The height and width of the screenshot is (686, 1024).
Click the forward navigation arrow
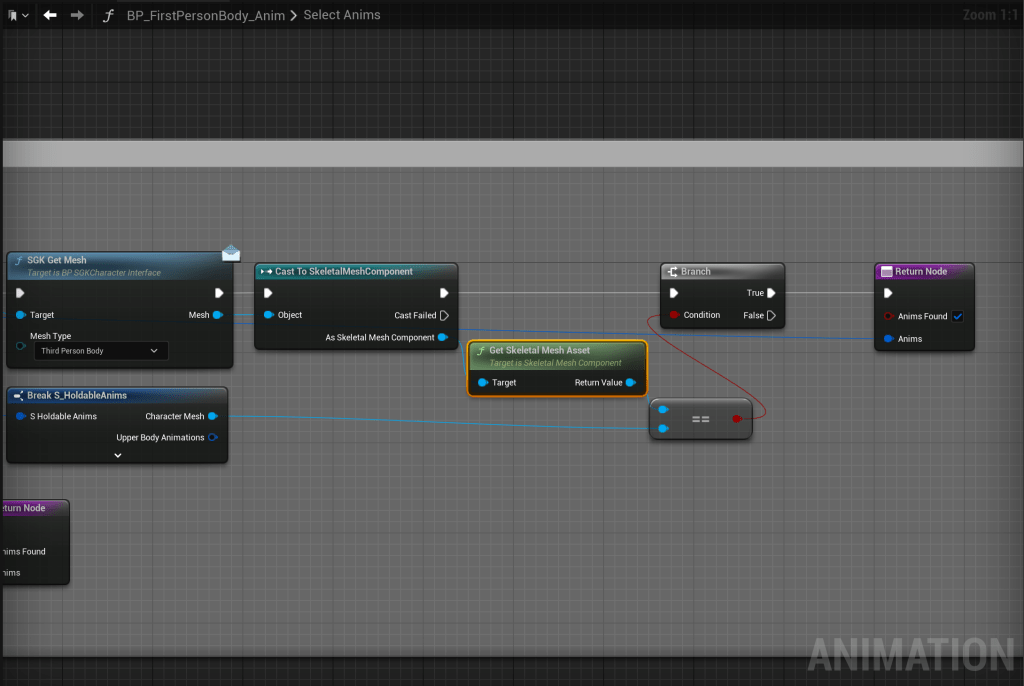tap(77, 15)
